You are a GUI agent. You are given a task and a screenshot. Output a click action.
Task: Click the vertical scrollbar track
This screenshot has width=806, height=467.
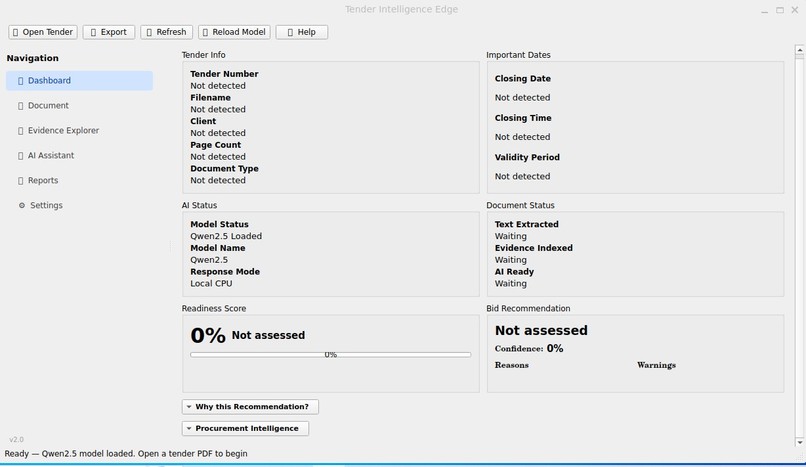pos(799,246)
